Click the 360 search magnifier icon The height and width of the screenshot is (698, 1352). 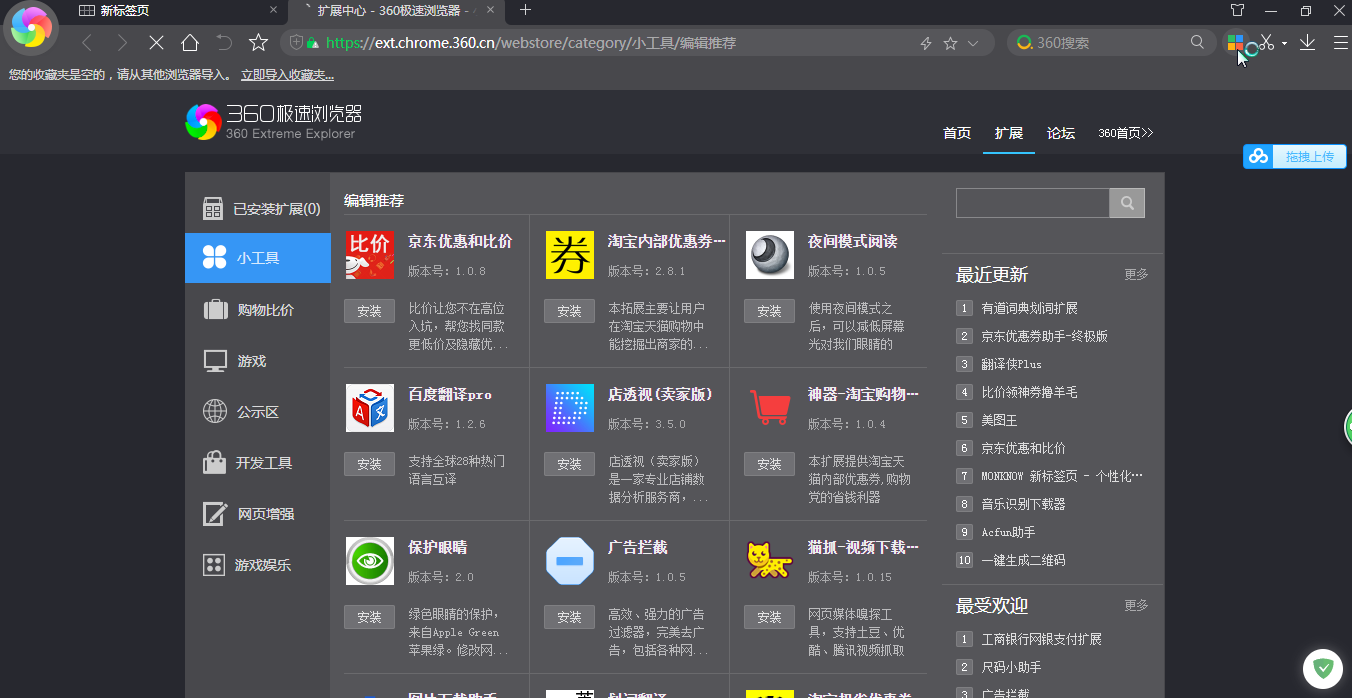pyautogui.click(x=1197, y=42)
